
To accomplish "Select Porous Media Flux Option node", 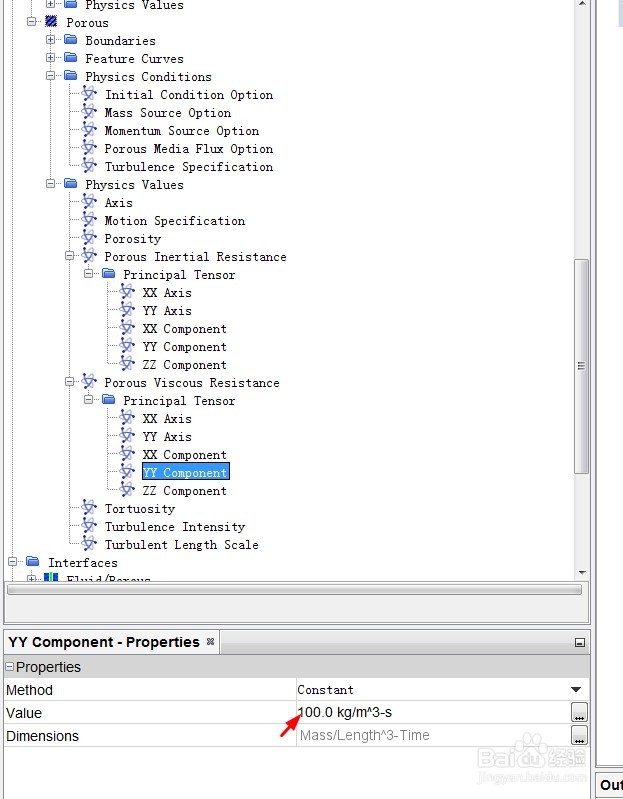I will [x=188, y=149].
